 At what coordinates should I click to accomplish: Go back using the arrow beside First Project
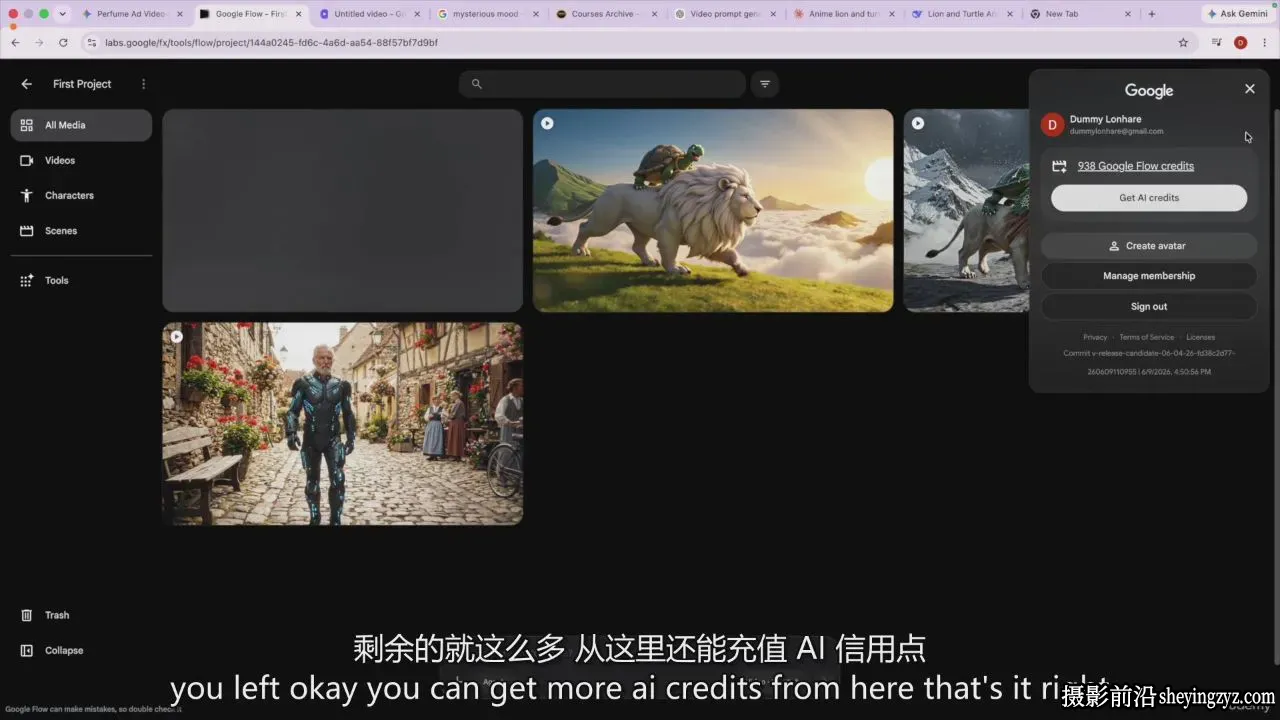pos(27,84)
